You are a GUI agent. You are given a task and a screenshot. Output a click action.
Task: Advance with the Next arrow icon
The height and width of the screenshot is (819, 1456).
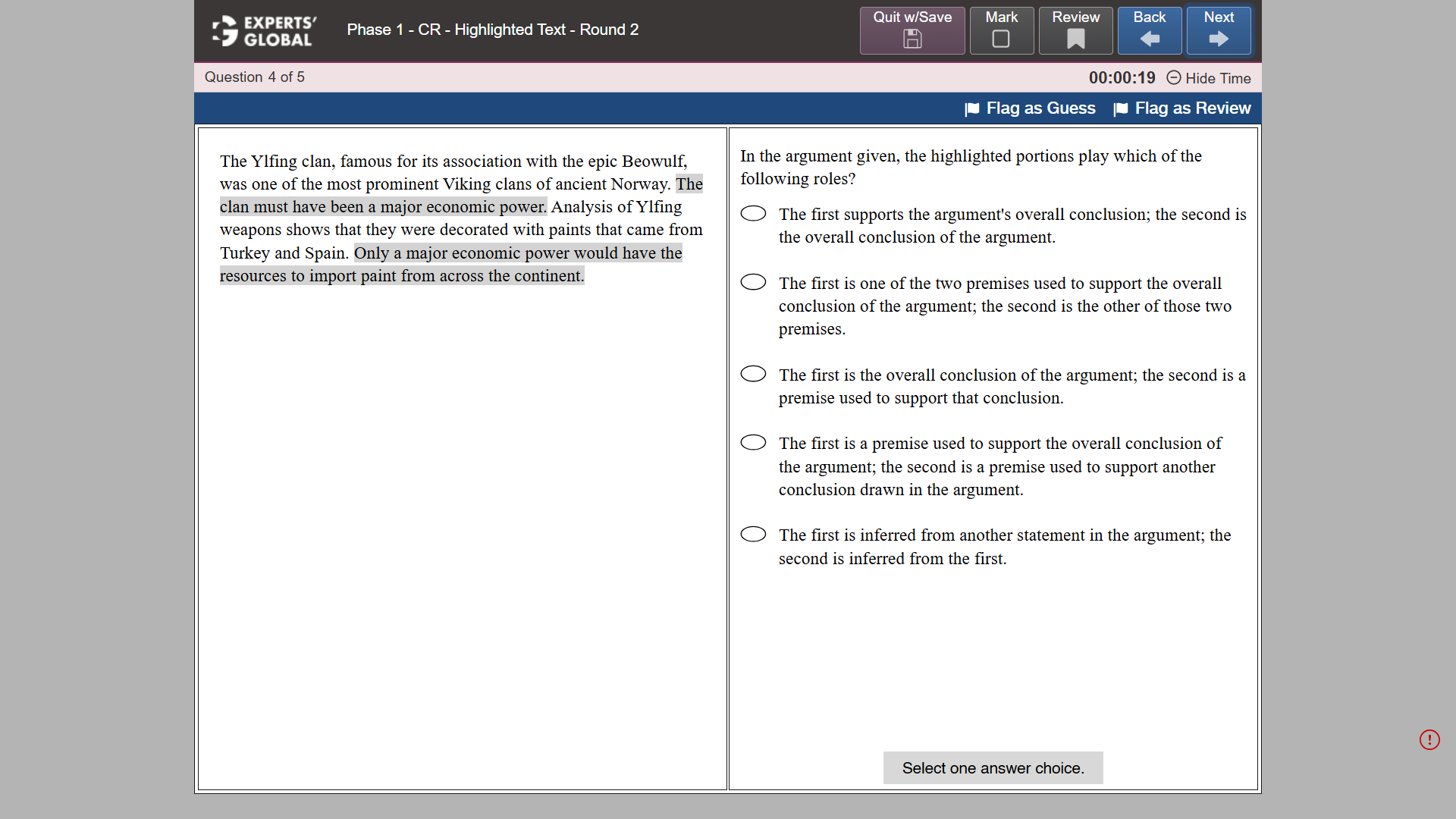pyautogui.click(x=1218, y=39)
